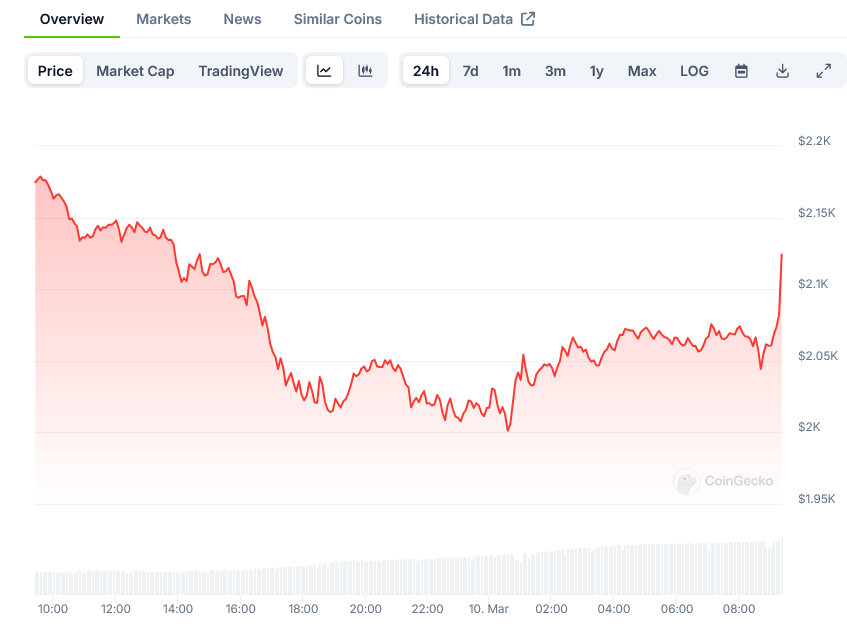
Task: Switch to the Similar Coins tab
Action: coord(337,18)
